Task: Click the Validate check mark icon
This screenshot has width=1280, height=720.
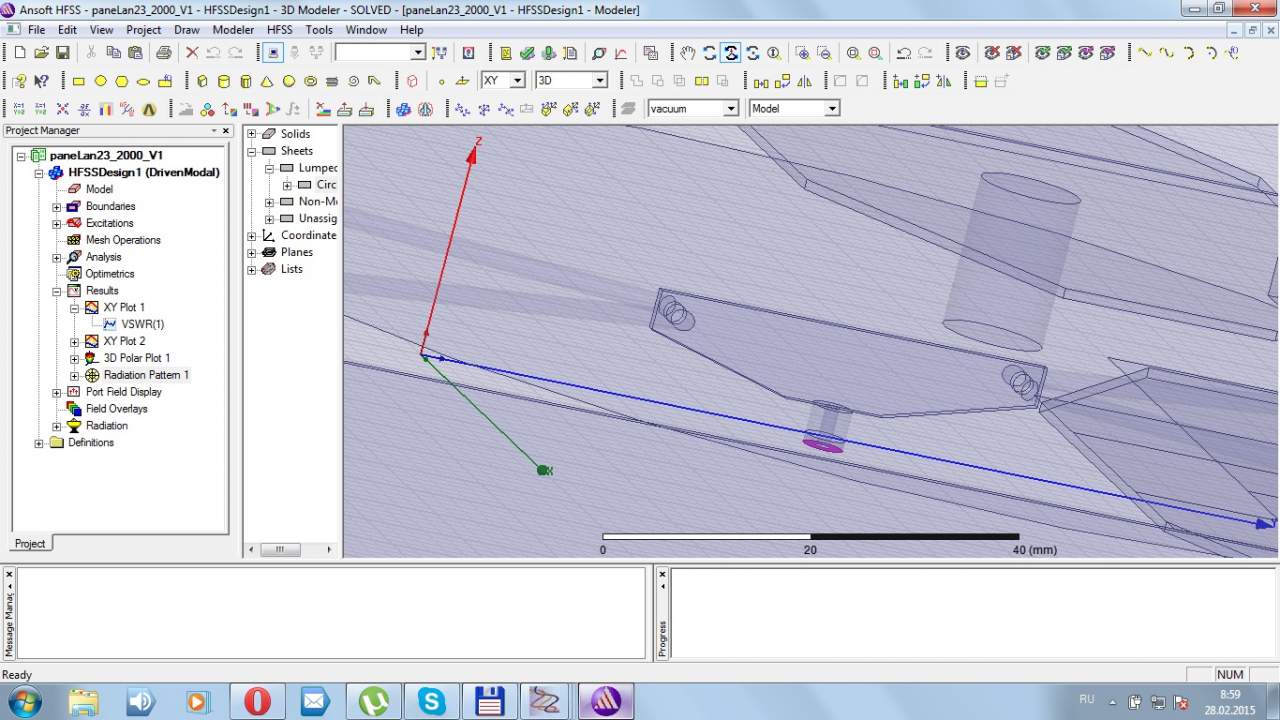Action: click(x=527, y=53)
